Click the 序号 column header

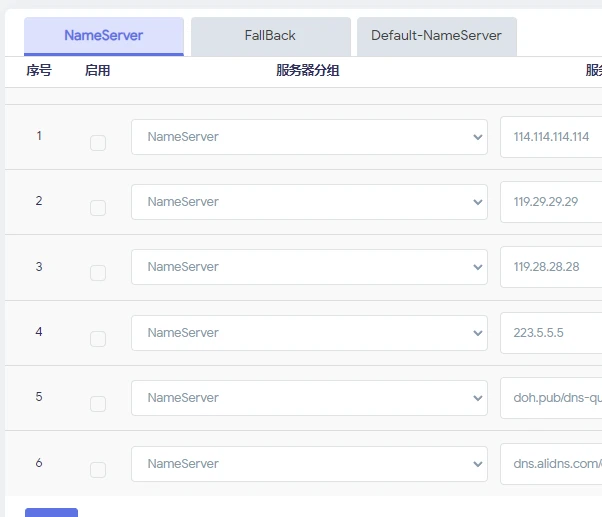(39, 71)
